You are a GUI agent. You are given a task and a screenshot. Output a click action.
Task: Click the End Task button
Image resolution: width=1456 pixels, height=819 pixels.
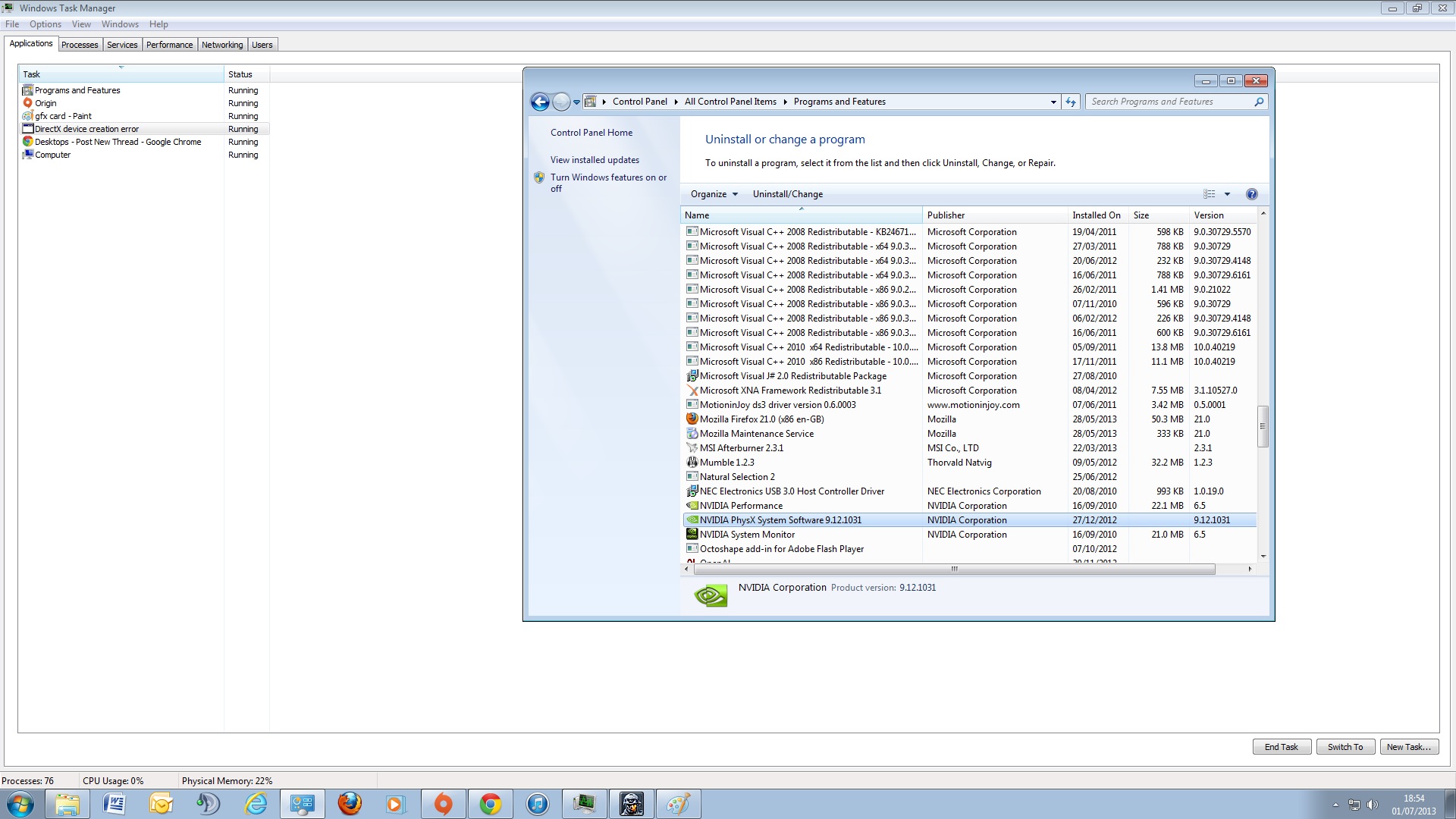click(1282, 747)
